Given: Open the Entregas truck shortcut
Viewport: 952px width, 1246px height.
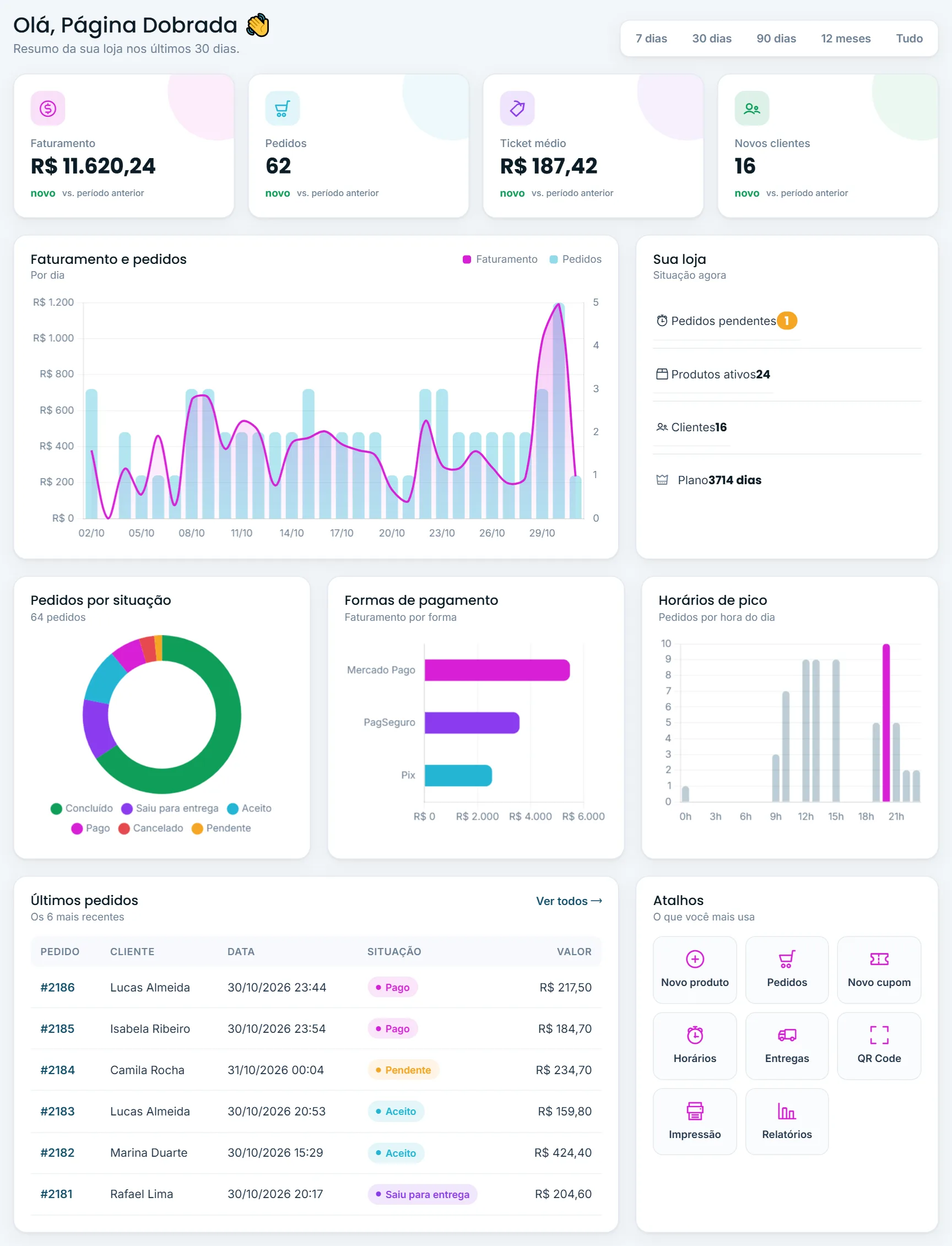Looking at the screenshot, I should (x=787, y=1045).
